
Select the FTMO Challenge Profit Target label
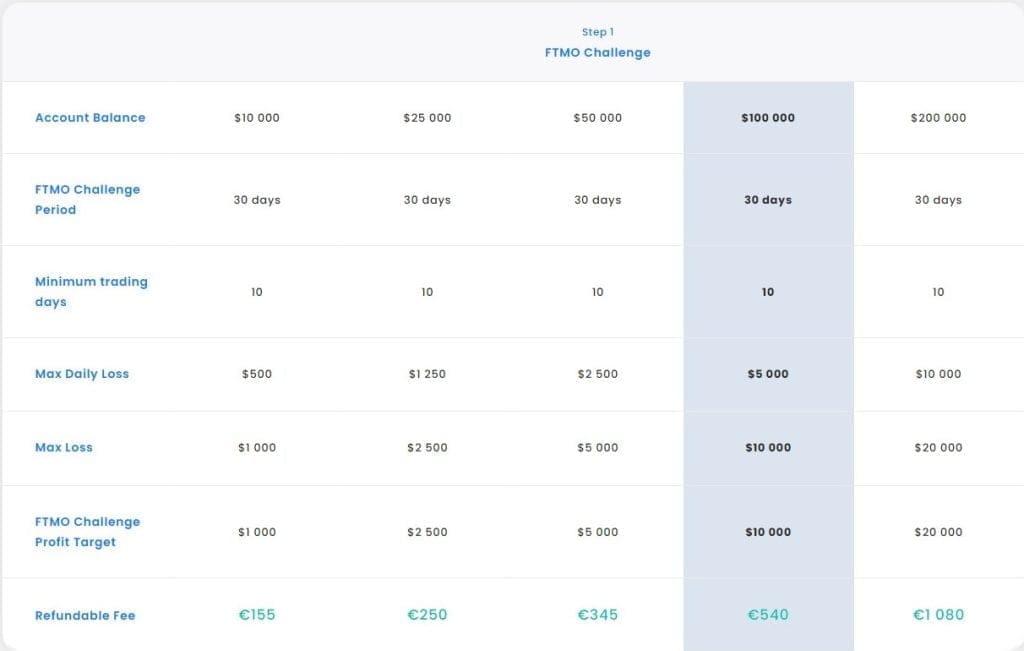(x=87, y=531)
